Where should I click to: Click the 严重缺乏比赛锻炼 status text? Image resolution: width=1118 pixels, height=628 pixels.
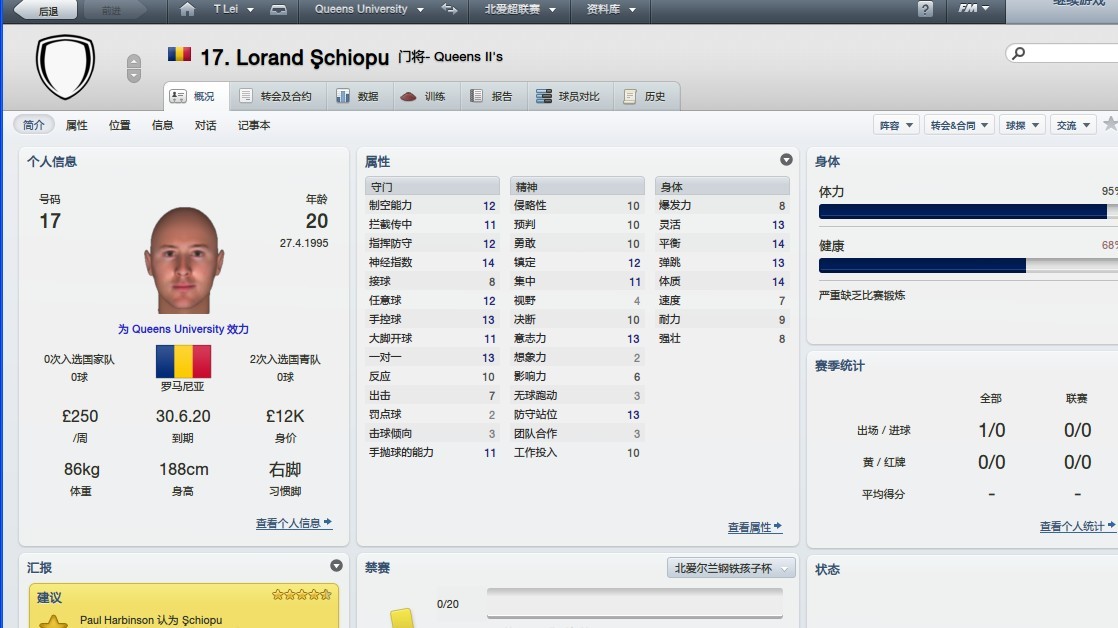[862, 295]
